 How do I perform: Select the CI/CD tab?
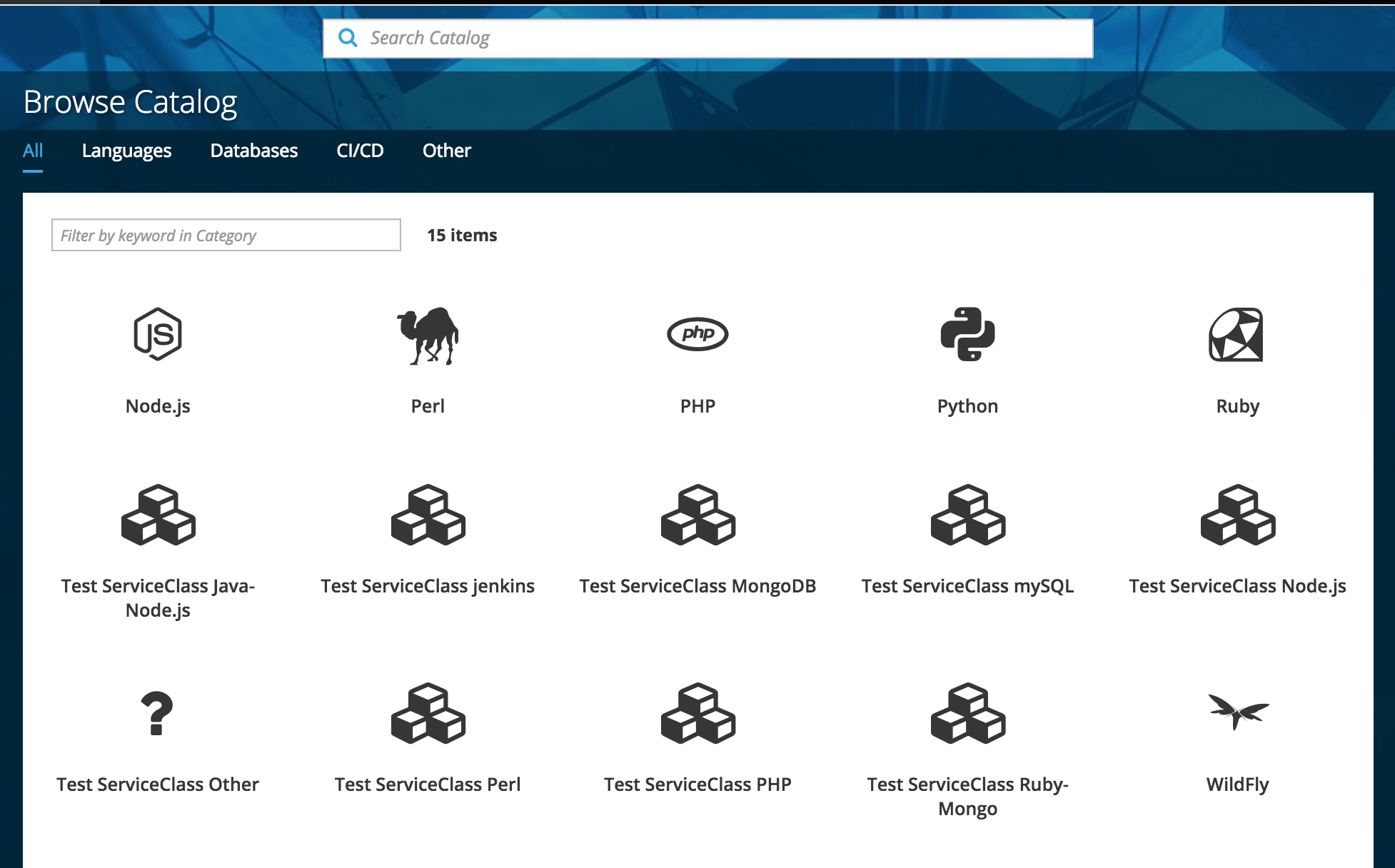(x=360, y=151)
